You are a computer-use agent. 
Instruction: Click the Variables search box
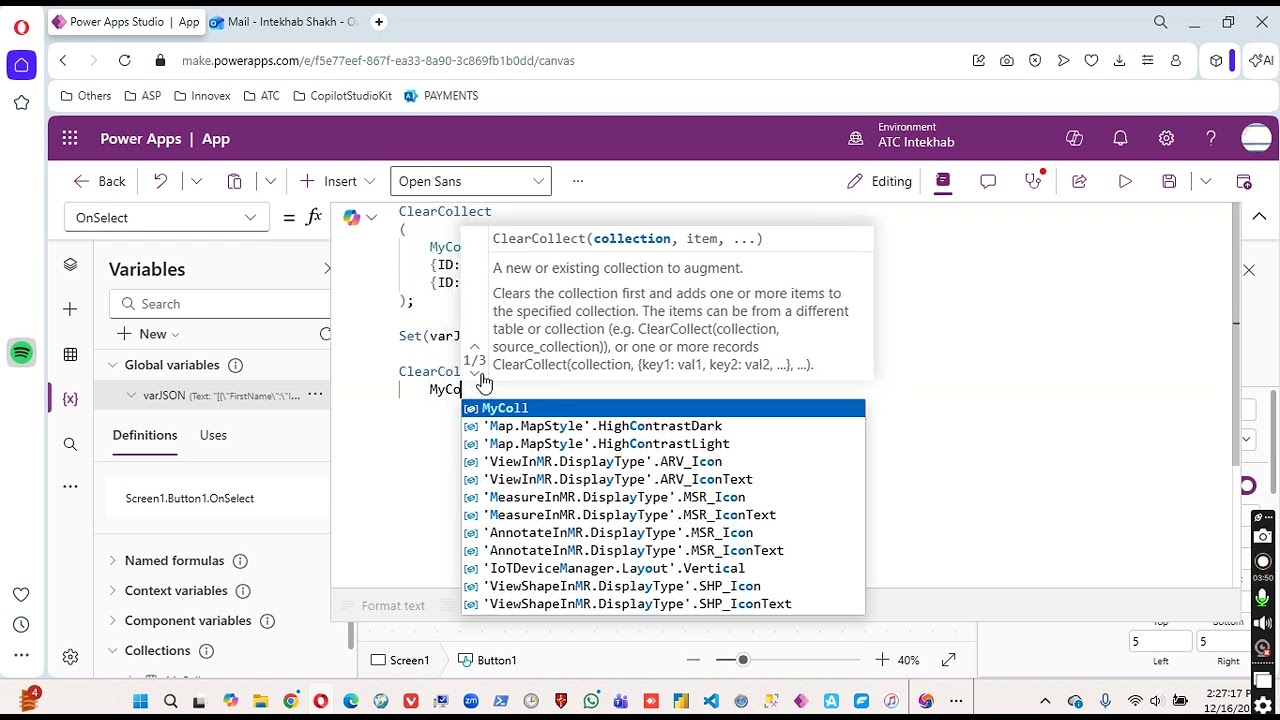click(x=220, y=304)
